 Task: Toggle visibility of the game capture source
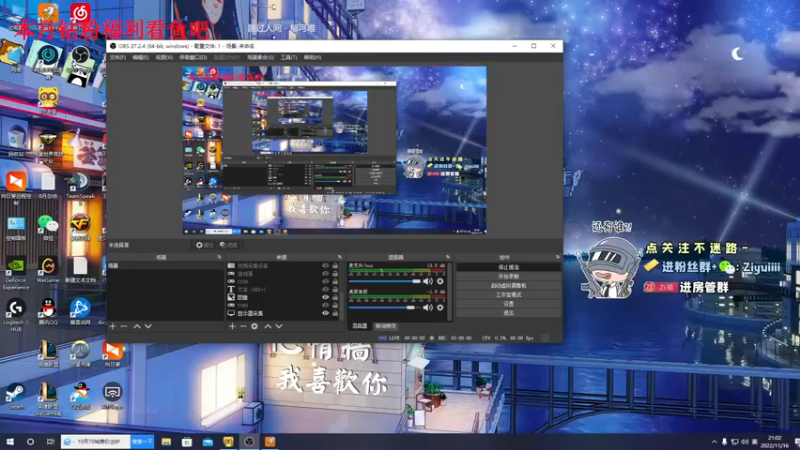point(326,273)
